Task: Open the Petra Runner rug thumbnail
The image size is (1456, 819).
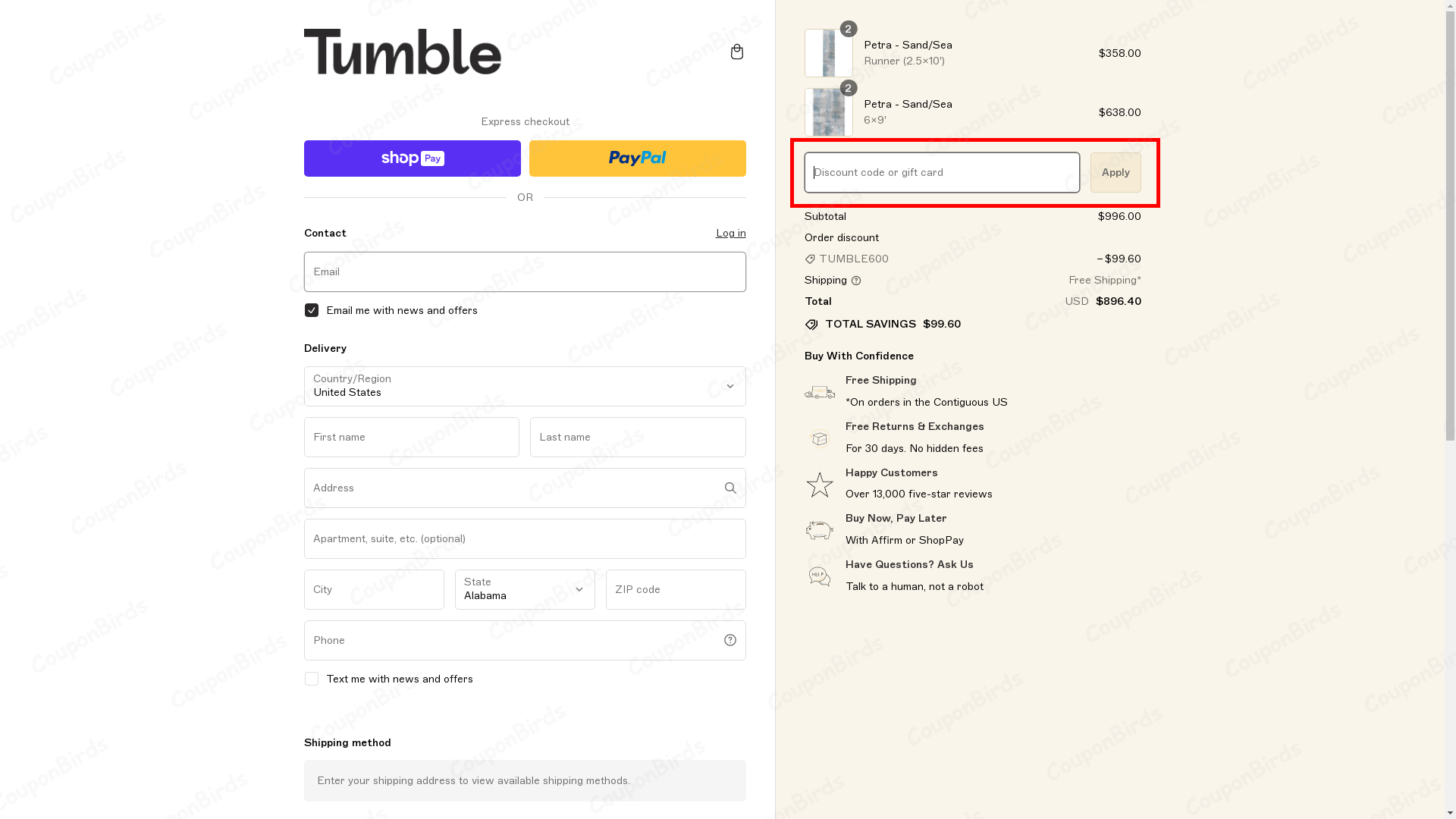Action: click(829, 53)
